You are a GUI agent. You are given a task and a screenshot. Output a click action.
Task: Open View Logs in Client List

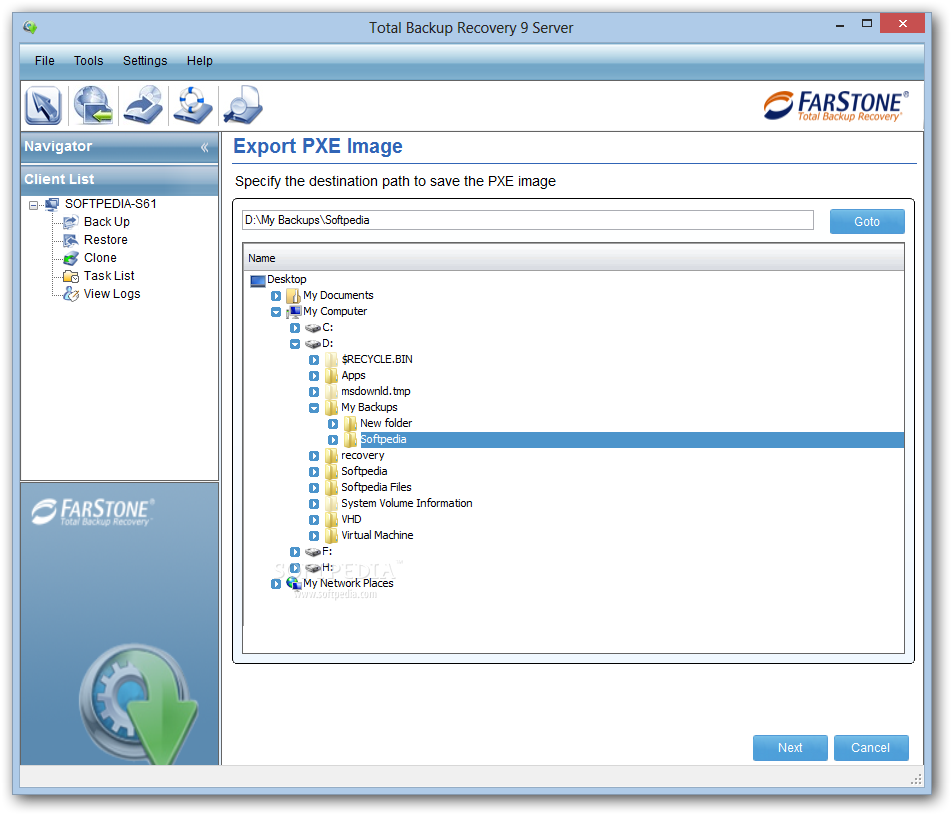112,294
